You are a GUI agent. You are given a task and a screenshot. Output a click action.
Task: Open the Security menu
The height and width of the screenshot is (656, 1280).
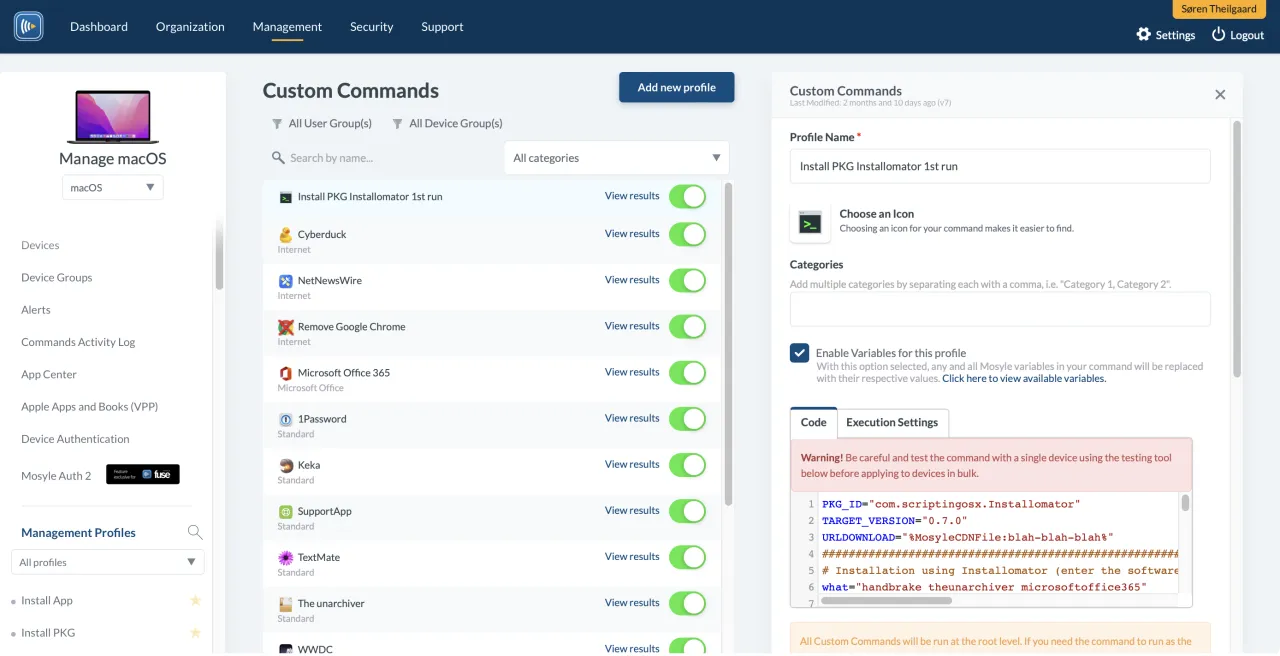pos(371,27)
